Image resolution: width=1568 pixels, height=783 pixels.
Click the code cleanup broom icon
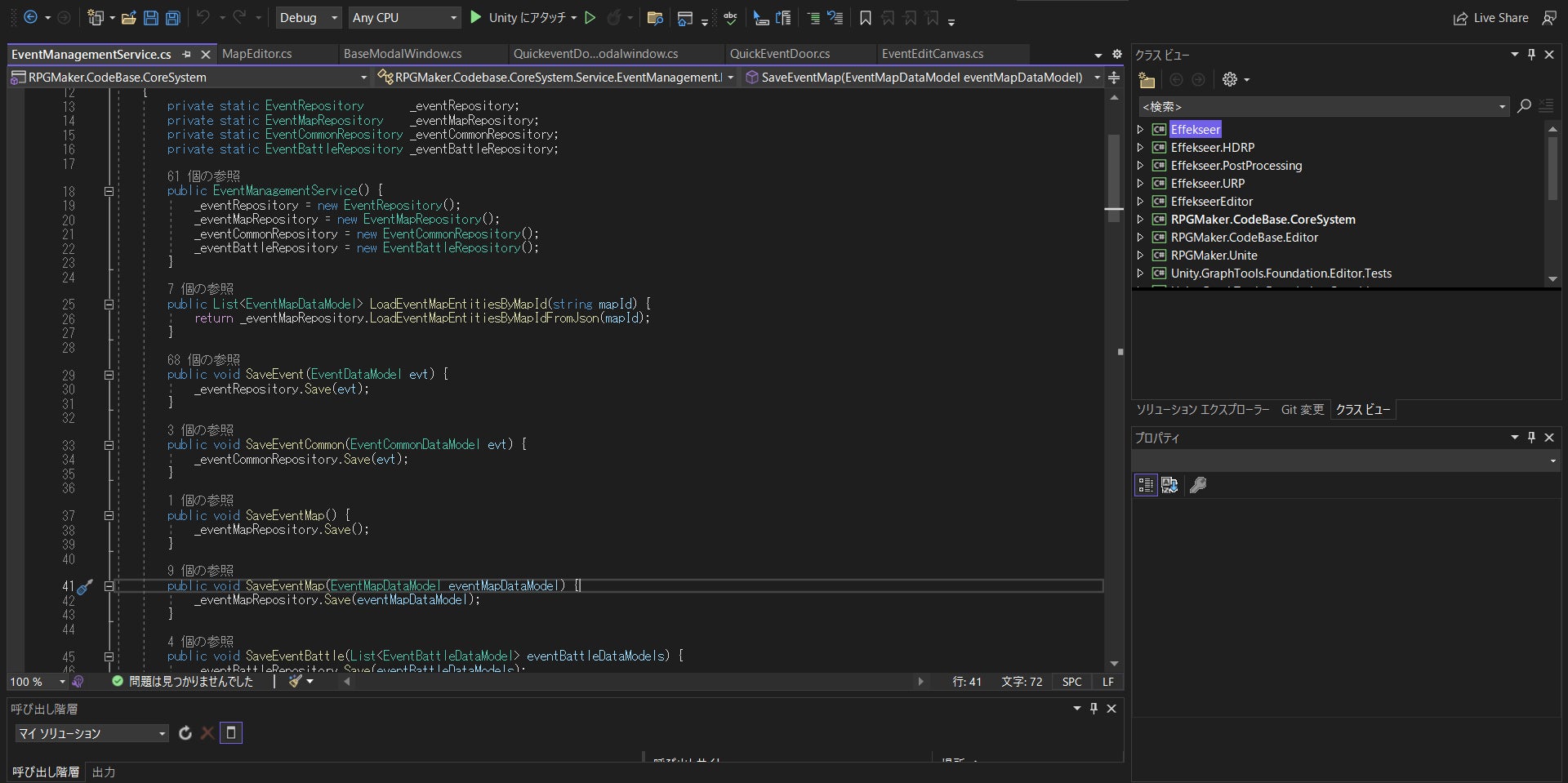point(296,681)
